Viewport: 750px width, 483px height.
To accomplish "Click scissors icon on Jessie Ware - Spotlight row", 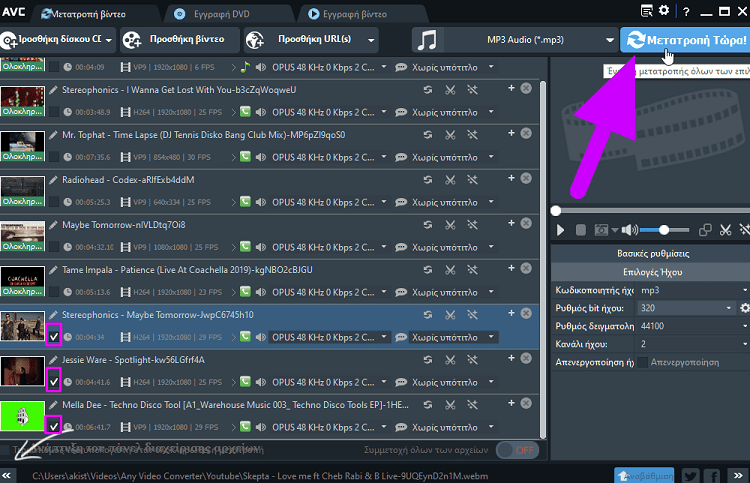I will coord(450,360).
